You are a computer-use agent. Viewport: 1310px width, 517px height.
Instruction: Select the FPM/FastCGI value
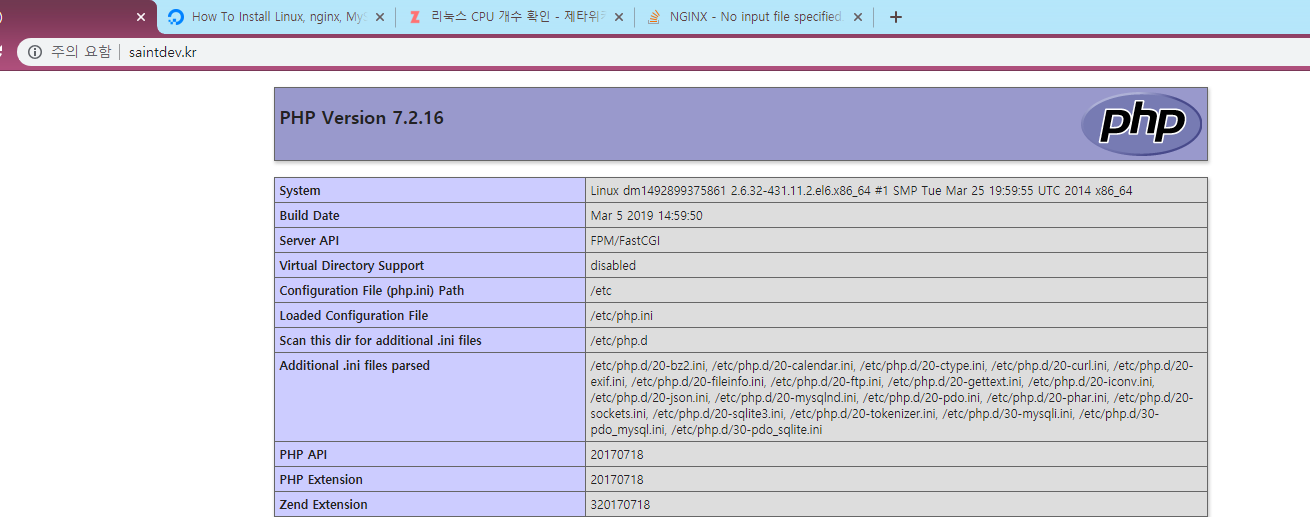625,241
